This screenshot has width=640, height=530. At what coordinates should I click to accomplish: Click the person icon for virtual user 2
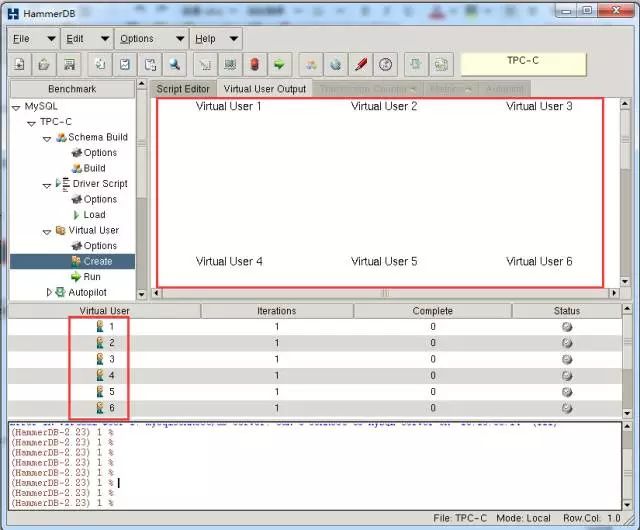pos(100,343)
